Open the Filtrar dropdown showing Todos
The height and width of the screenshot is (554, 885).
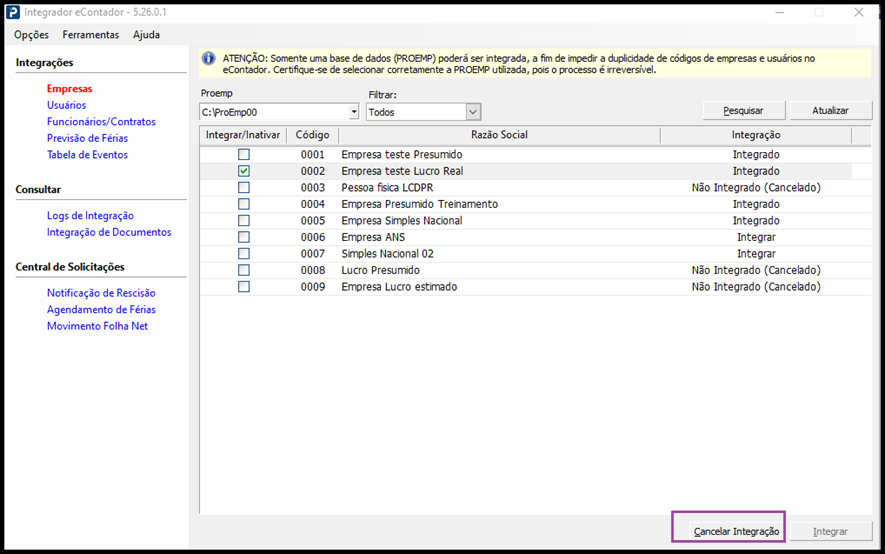pos(473,112)
